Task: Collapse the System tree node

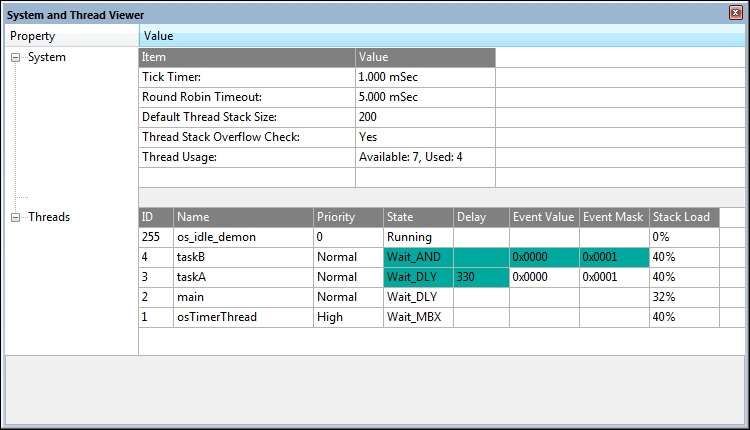Action: pyautogui.click(x=16, y=58)
